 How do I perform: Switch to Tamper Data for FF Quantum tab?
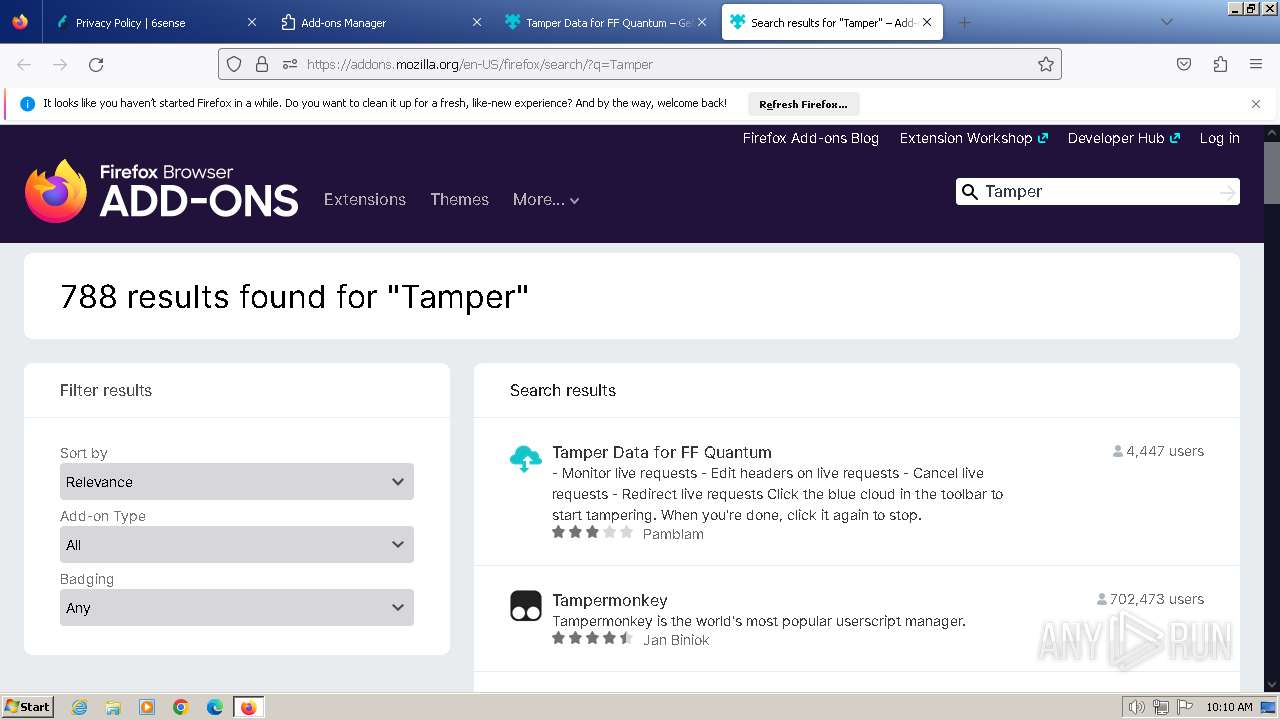[604, 22]
